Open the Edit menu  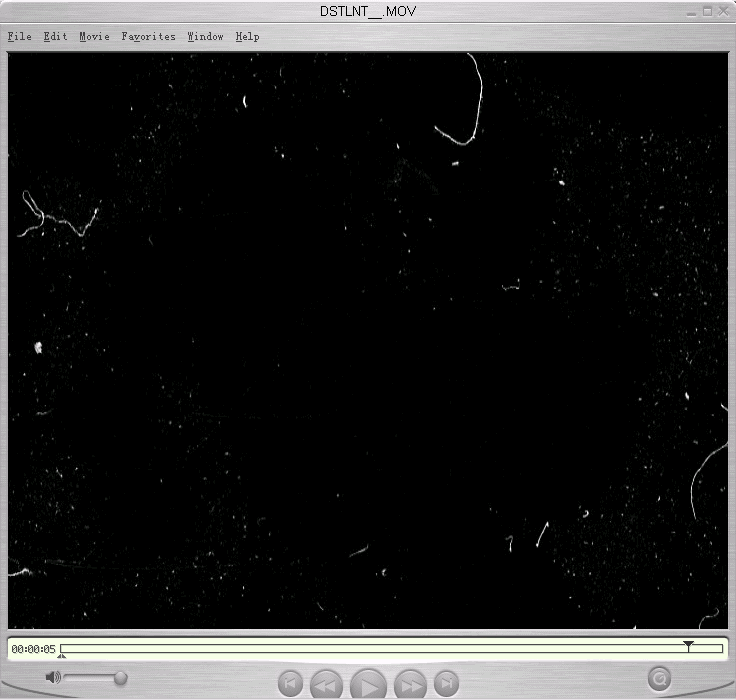[x=55, y=37]
